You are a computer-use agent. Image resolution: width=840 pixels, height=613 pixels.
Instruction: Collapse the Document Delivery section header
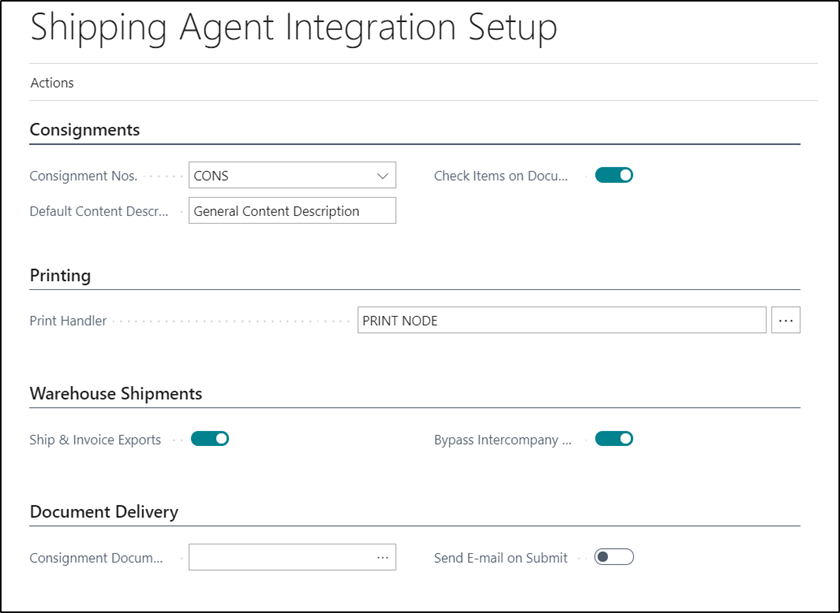(104, 512)
